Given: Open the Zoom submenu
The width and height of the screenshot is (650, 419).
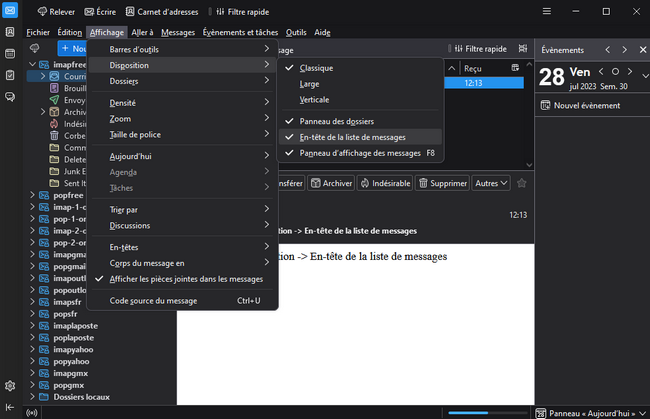Looking at the screenshot, I should pos(182,119).
